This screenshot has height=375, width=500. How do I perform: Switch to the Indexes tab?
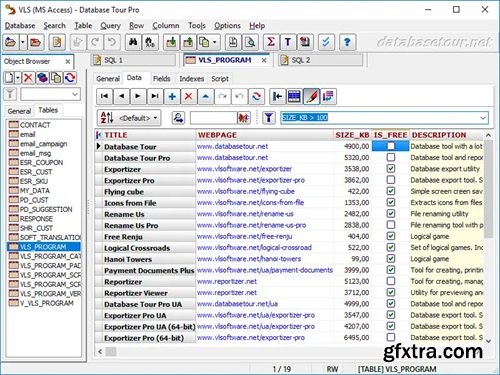[192, 79]
